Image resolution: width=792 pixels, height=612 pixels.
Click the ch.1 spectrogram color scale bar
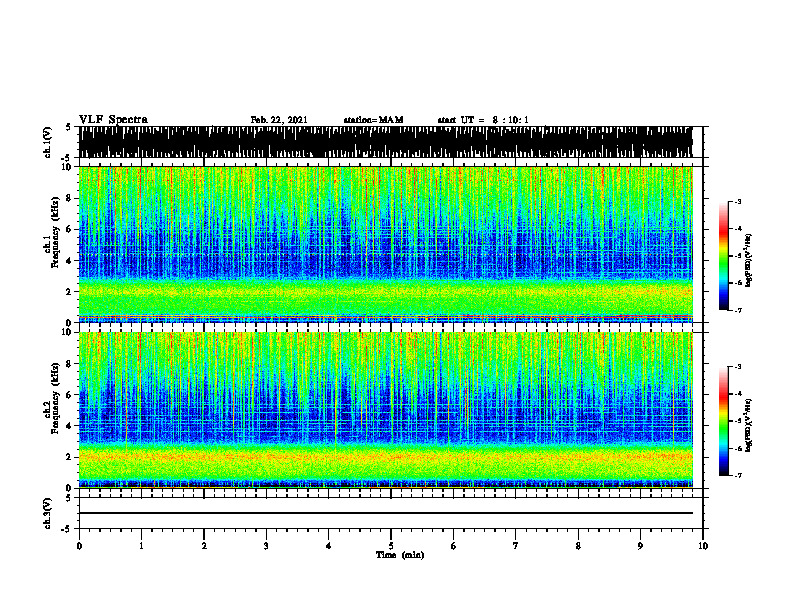(723, 256)
